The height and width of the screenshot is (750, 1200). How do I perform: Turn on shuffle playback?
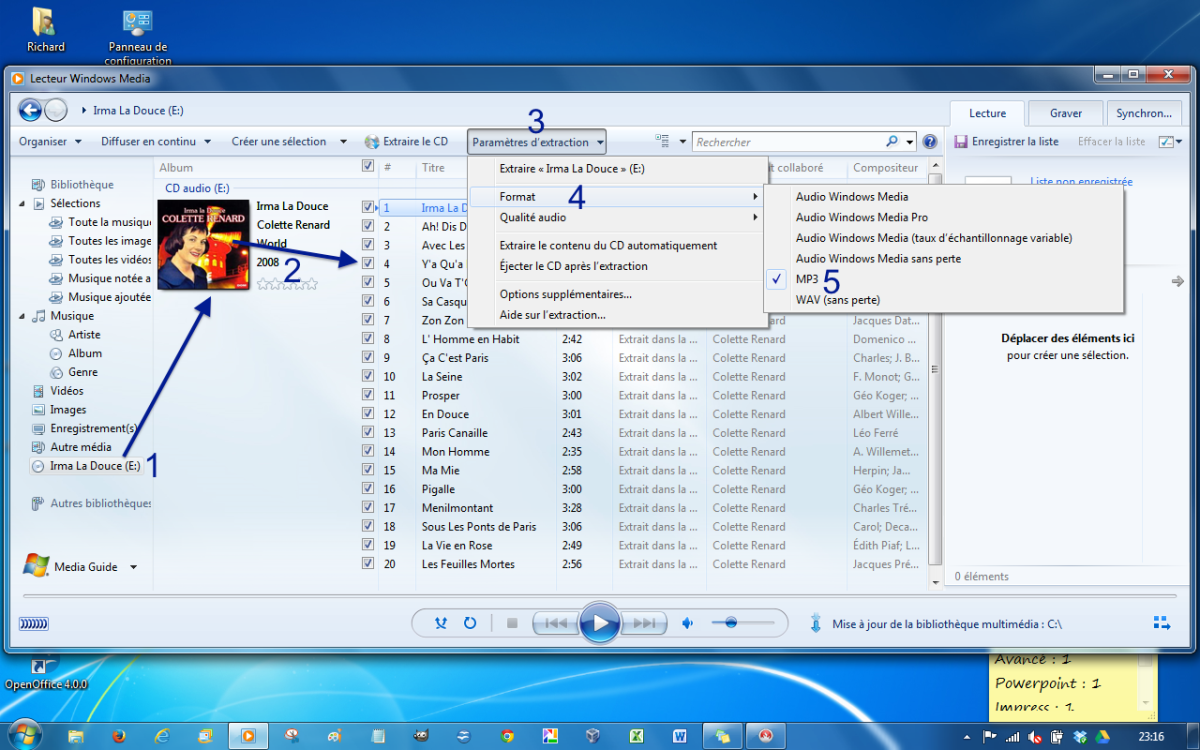[441, 623]
